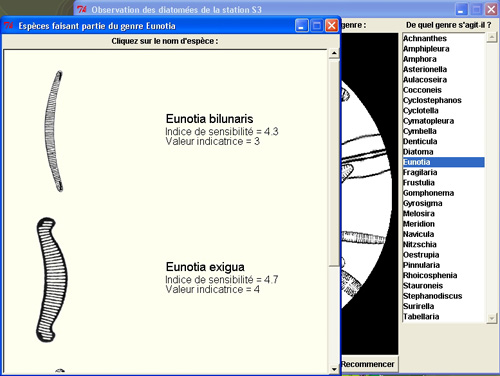Click the Tk icon in the Eunotia window title
The width and height of the screenshot is (500, 376).
tap(9, 26)
